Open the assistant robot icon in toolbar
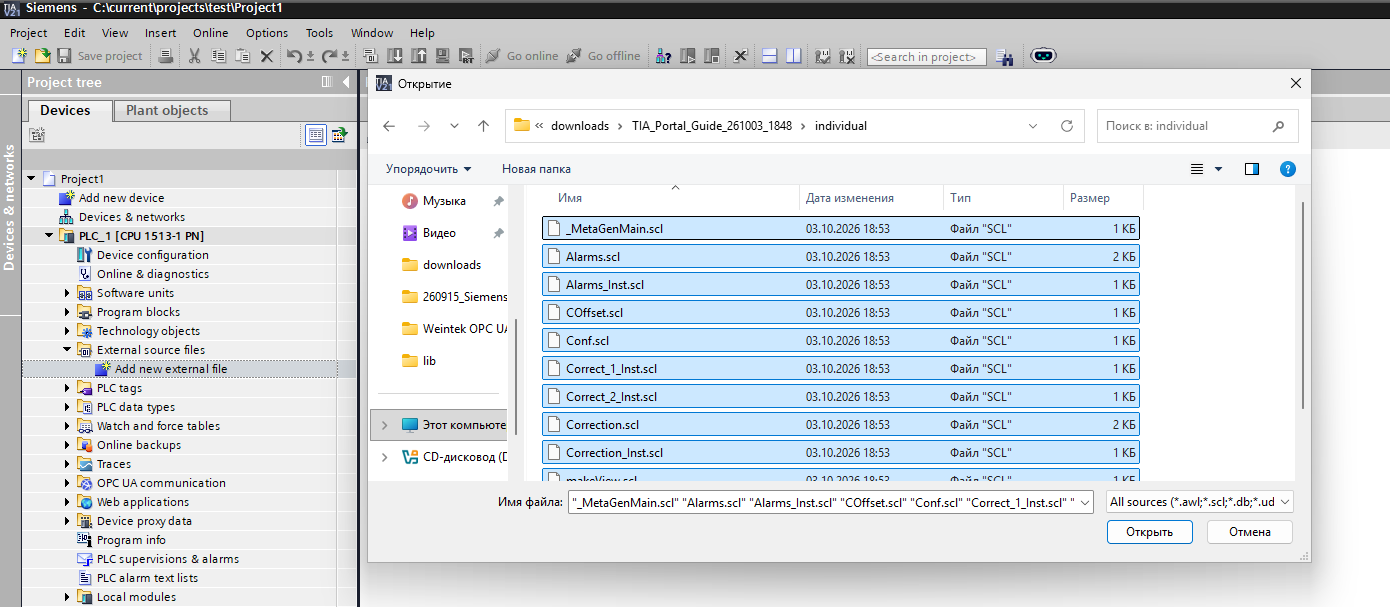This screenshot has width=1390, height=607. [1043, 56]
